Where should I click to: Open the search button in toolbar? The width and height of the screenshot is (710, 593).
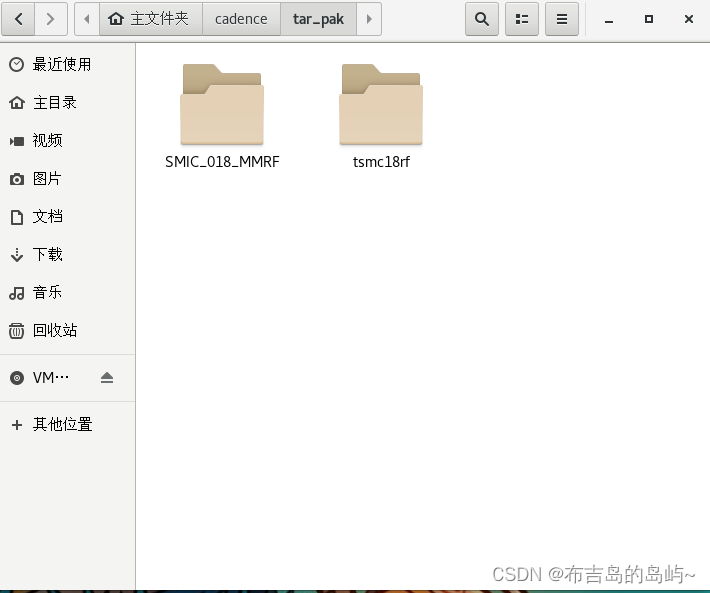pos(482,19)
